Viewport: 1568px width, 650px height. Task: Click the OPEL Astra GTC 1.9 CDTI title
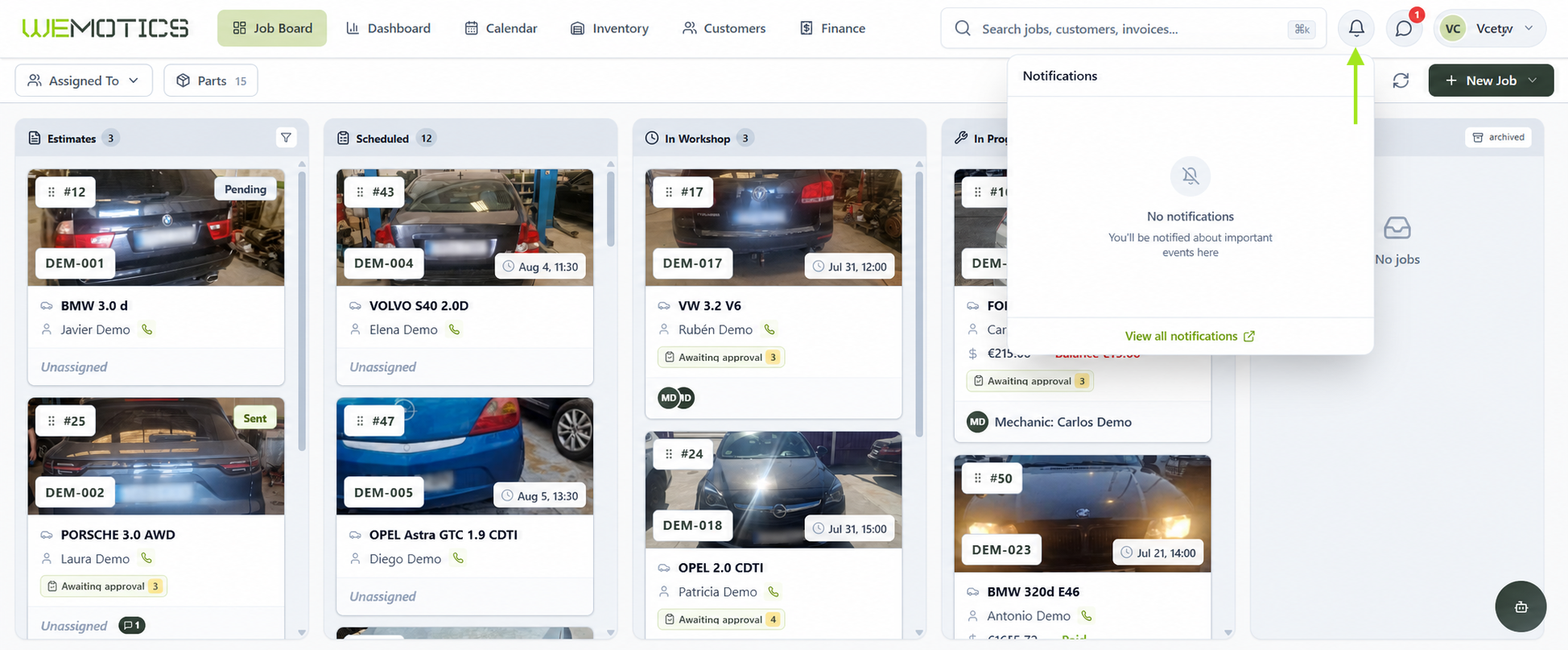[444, 535]
